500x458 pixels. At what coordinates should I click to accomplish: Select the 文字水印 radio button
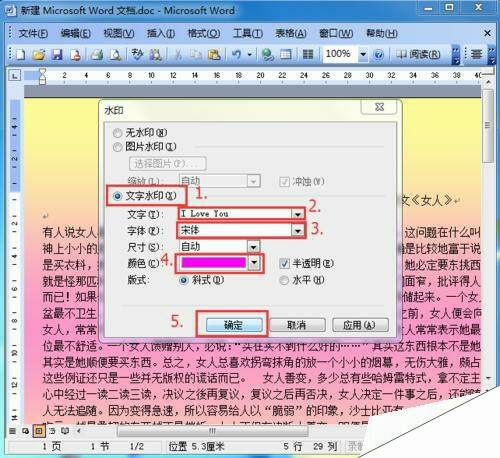(117, 196)
